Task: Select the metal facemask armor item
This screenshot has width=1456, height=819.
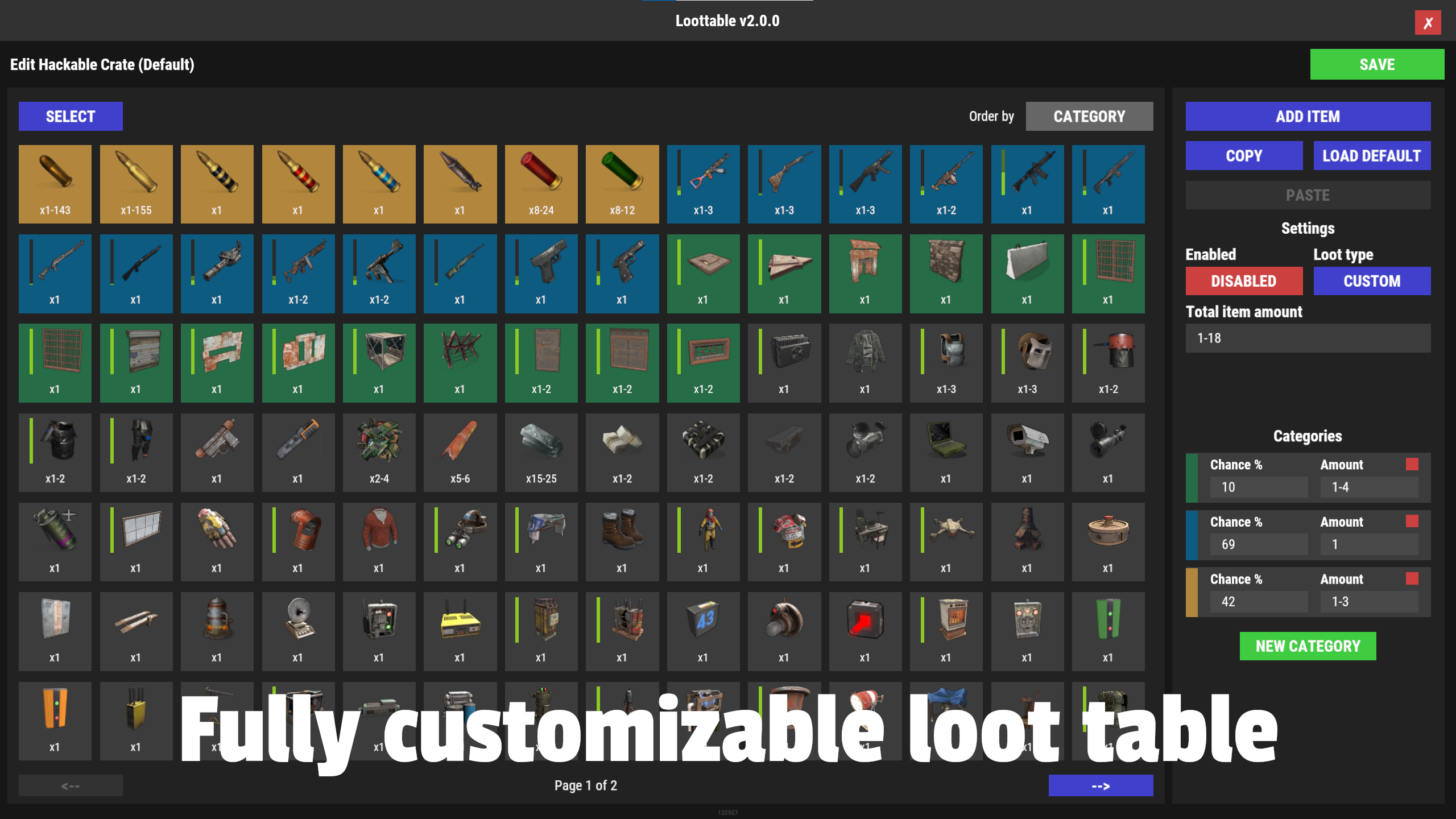Action: click(1027, 362)
